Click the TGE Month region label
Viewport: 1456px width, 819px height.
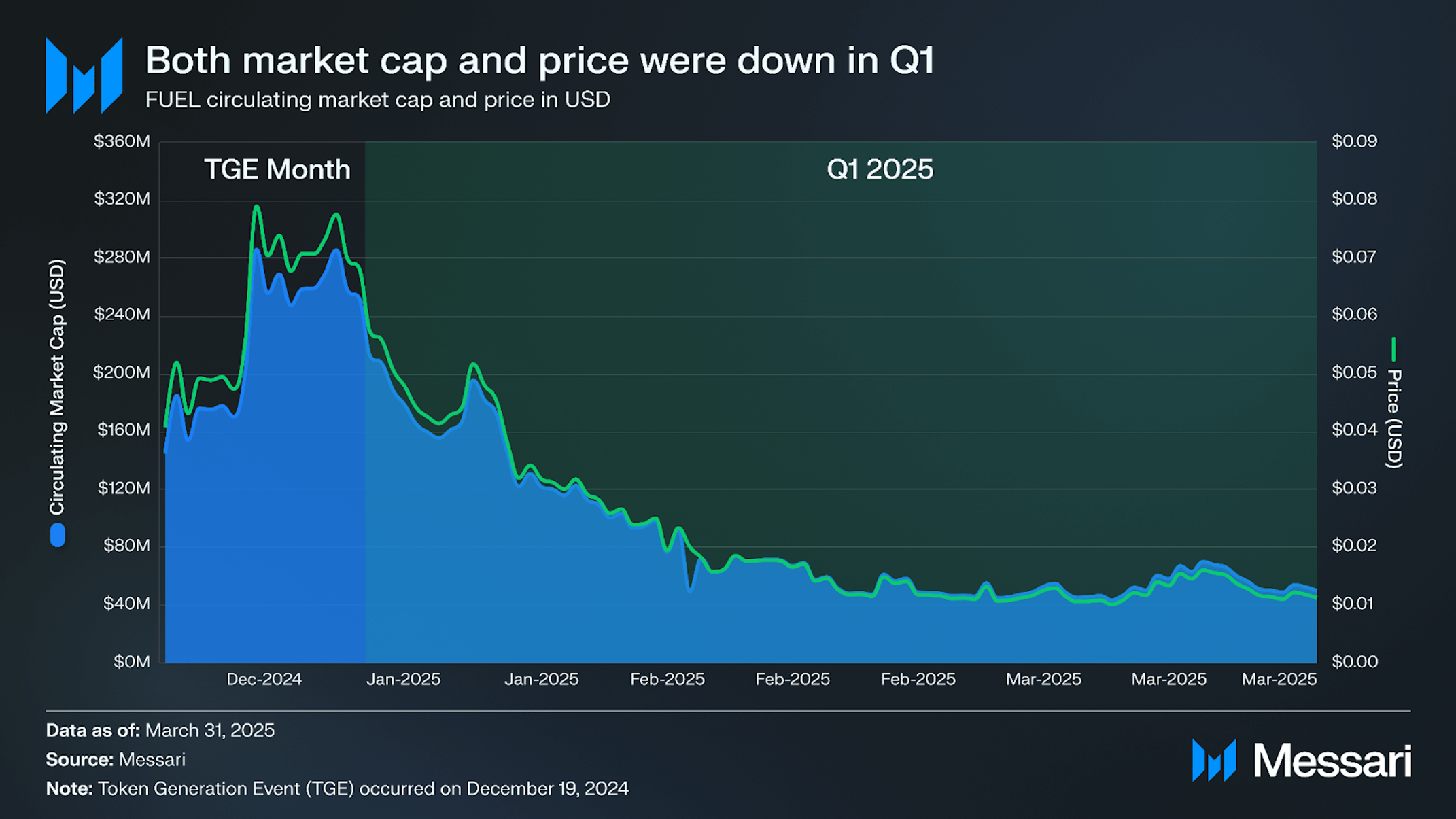click(277, 169)
